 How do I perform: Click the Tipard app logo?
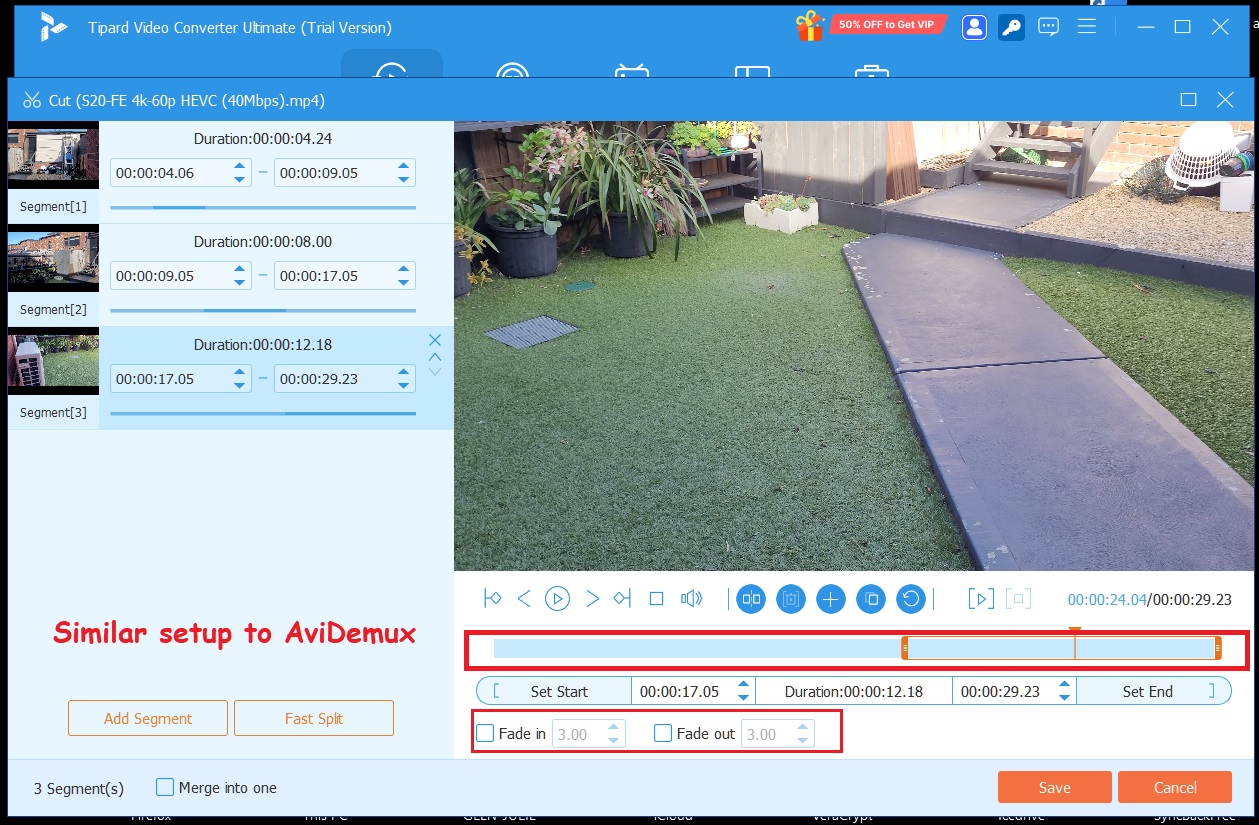pyautogui.click(x=52, y=27)
